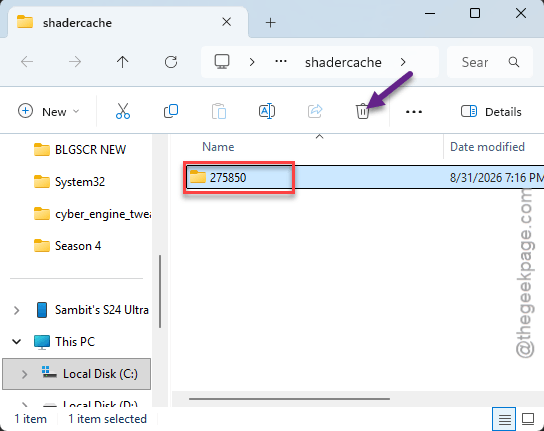Expand the Sambit's S24 Ultra node
The height and width of the screenshot is (431, 544).
[16, 310]
